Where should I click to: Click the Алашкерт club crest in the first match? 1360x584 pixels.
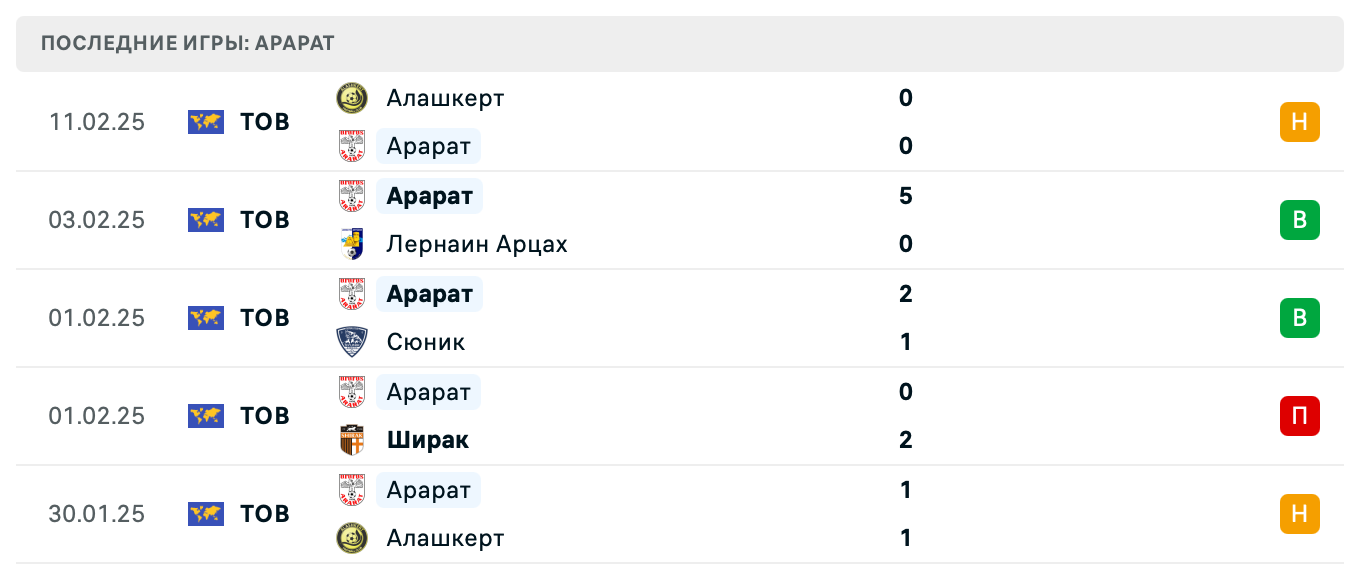350,98
